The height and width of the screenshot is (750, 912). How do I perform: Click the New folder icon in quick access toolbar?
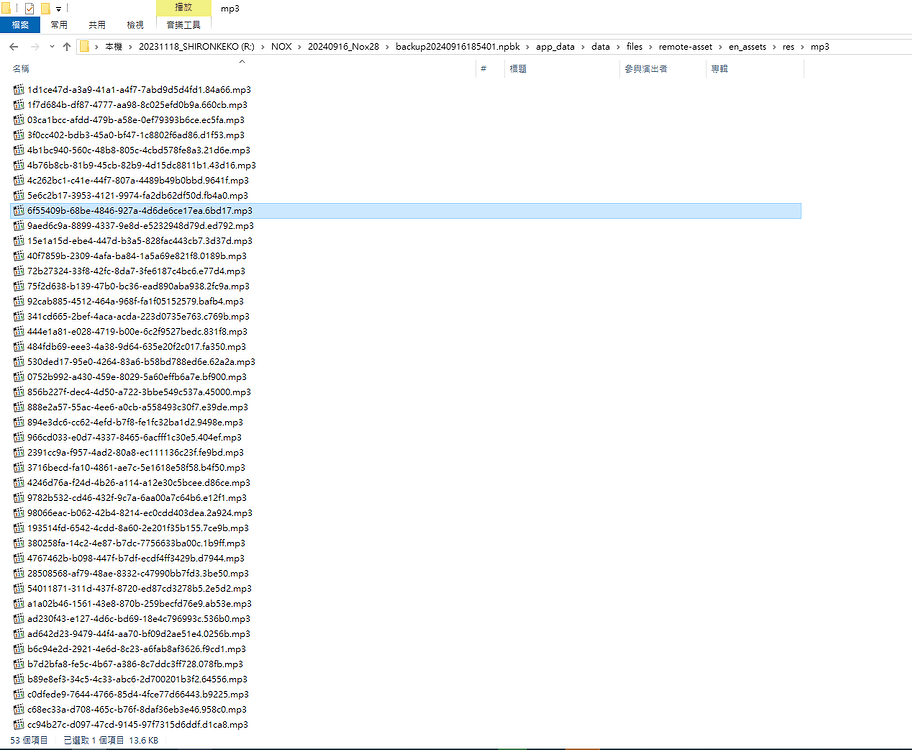[x=45, y=8]
